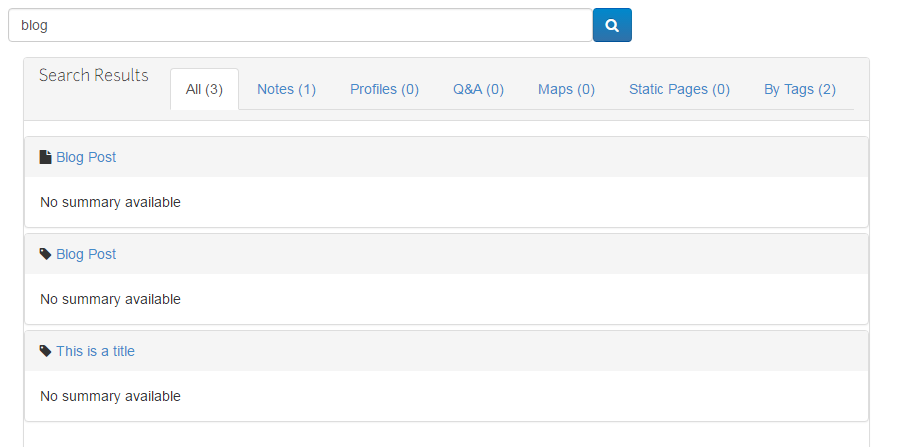Switch to the Notes (1) tab

click(286, 89)
